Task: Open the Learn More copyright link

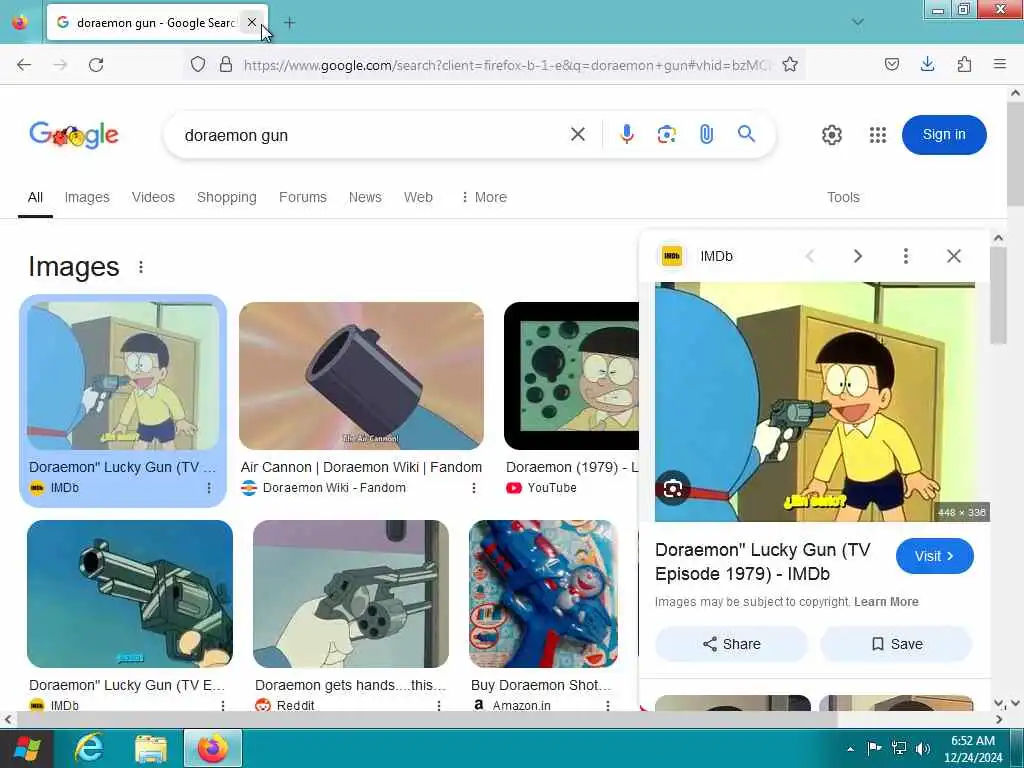Action: (886, 601)
